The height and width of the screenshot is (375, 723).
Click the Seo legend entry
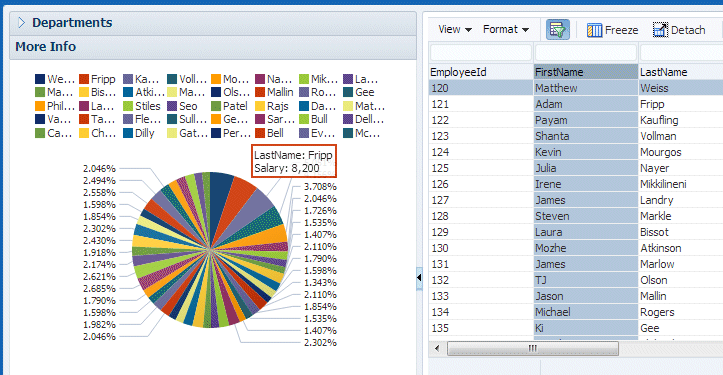tap(183, 106)
